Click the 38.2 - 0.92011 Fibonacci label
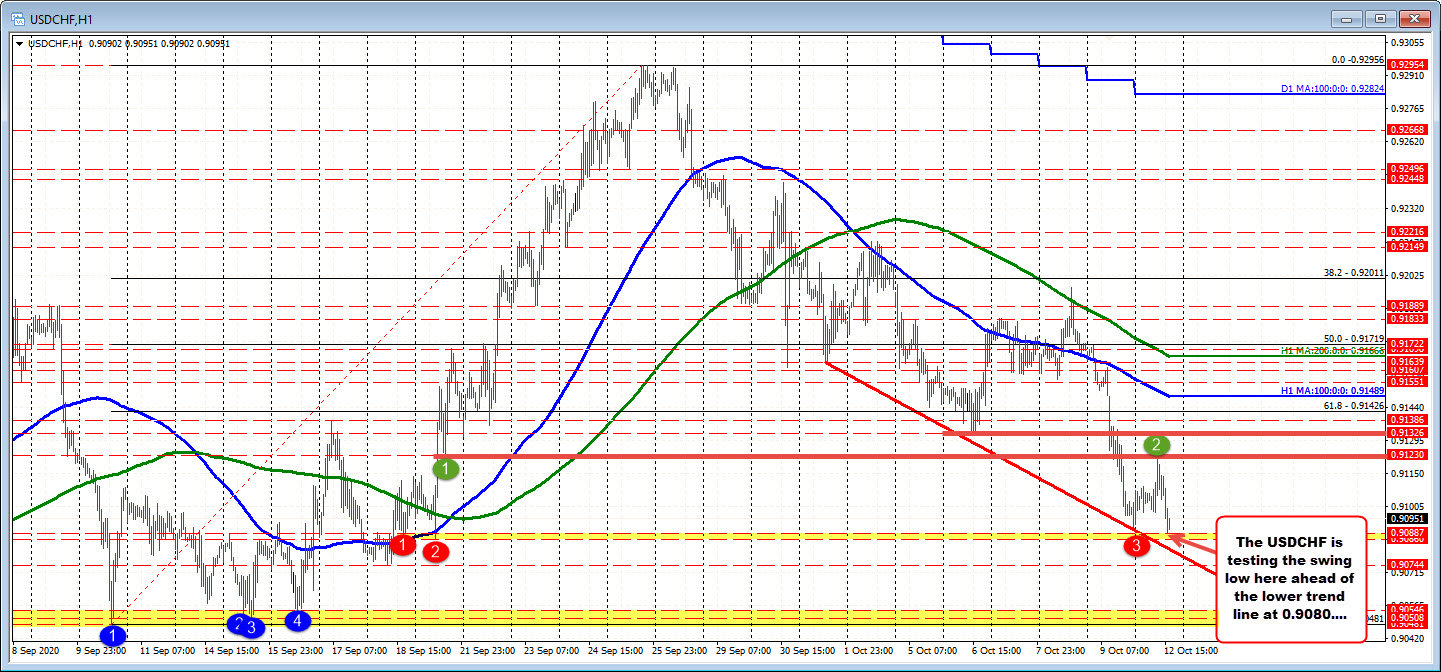 click(x=1353, y=272)
